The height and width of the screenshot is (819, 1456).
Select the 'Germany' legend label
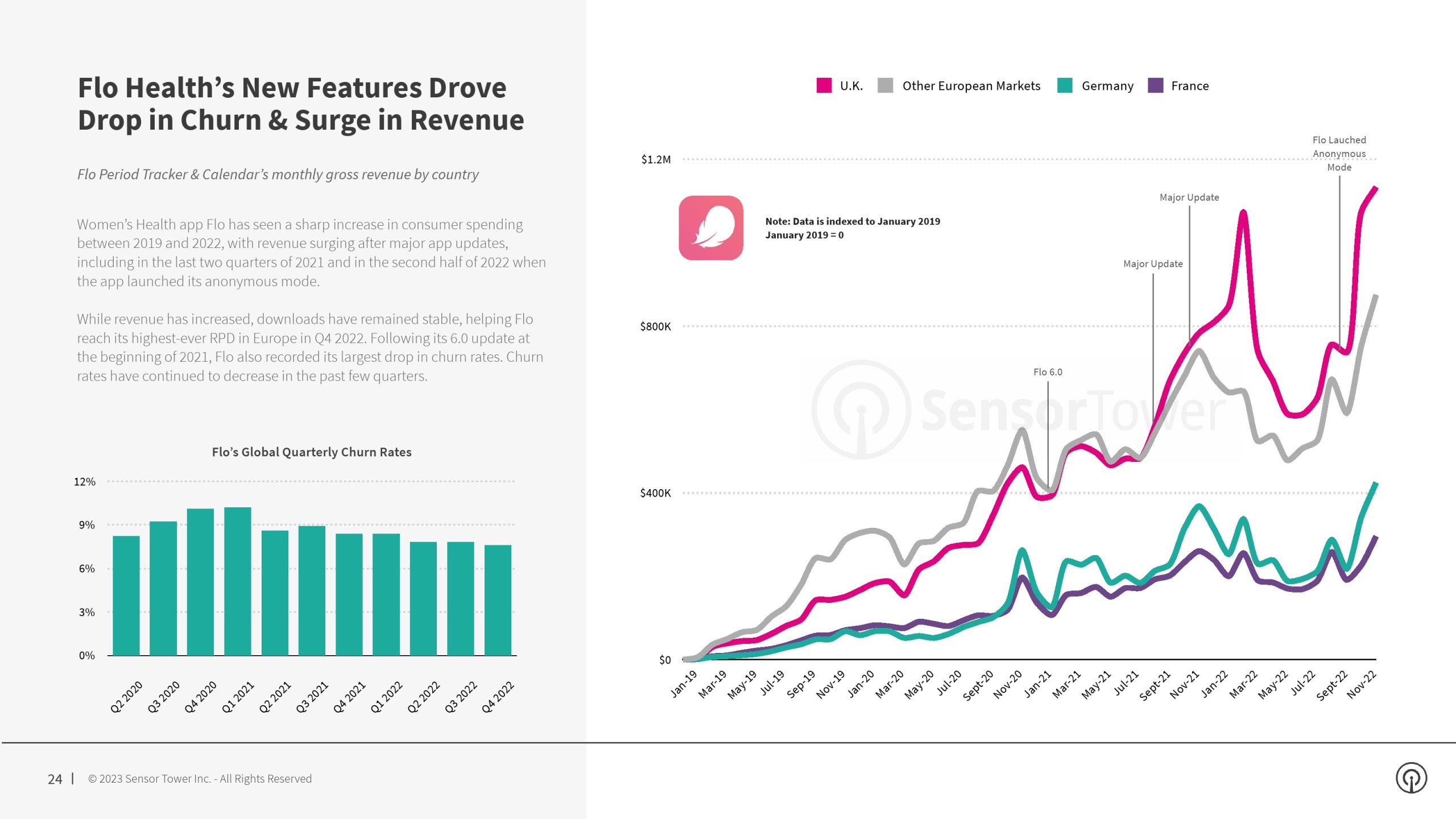[1107, 86]
